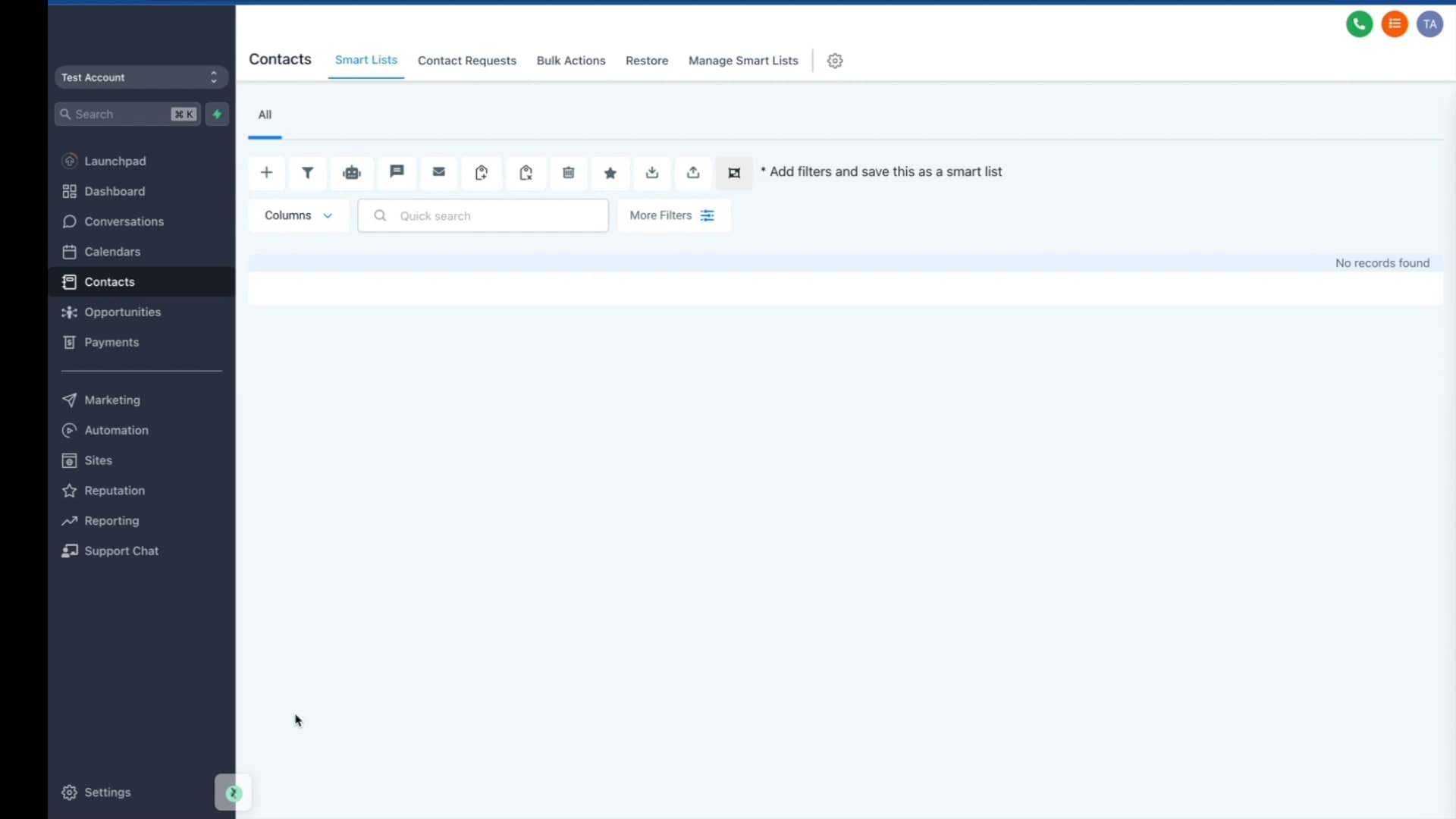The image size is (1456, 819).
Task: Click the remove tag icon
Action: [526, 173]
